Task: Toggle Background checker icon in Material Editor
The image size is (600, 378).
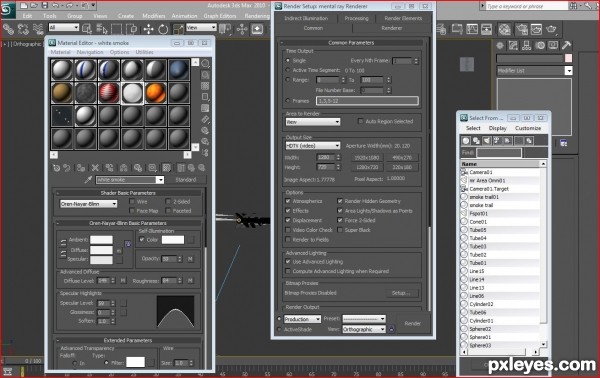Action: (x=205, y=86)
